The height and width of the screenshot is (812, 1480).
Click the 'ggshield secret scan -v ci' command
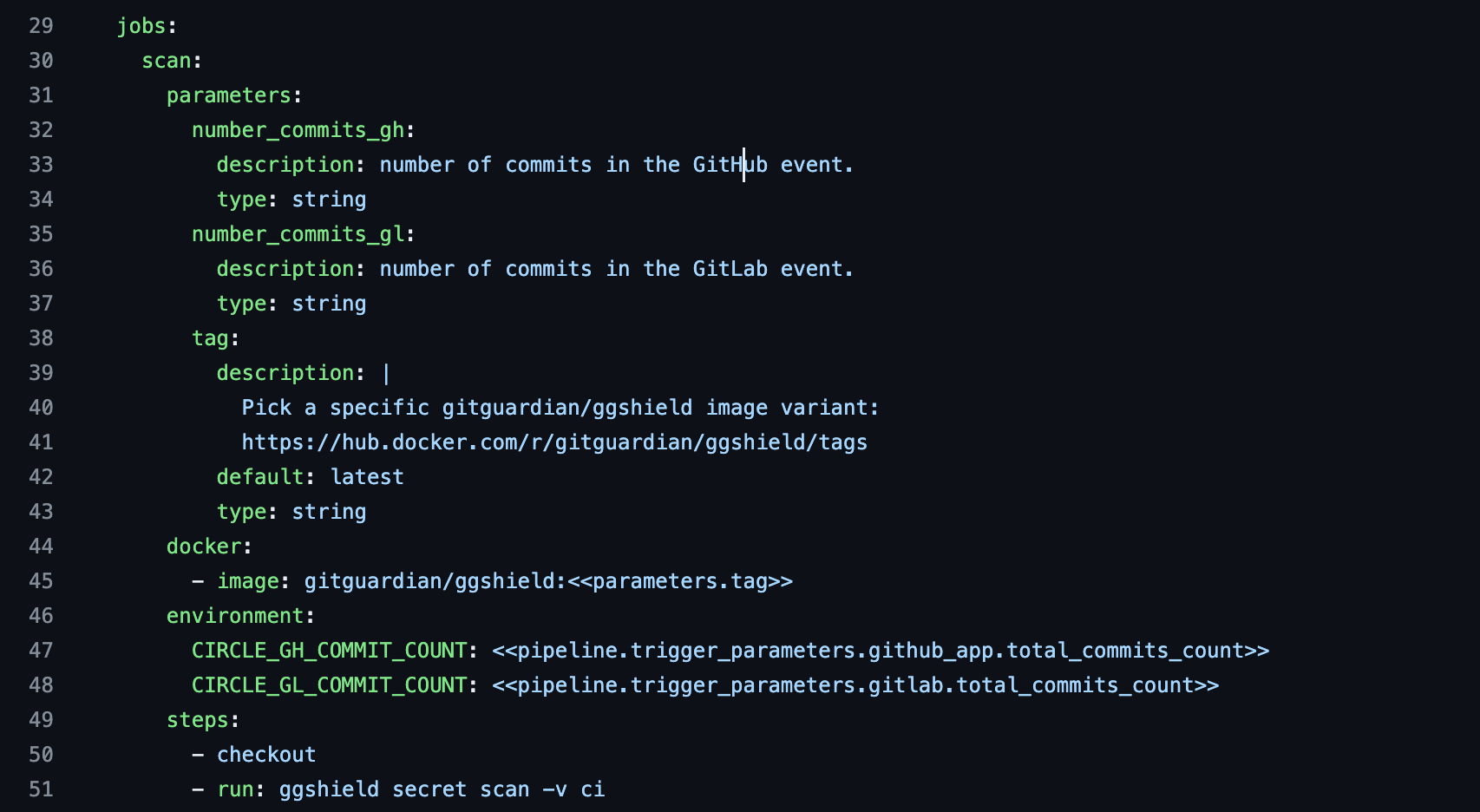442,789
